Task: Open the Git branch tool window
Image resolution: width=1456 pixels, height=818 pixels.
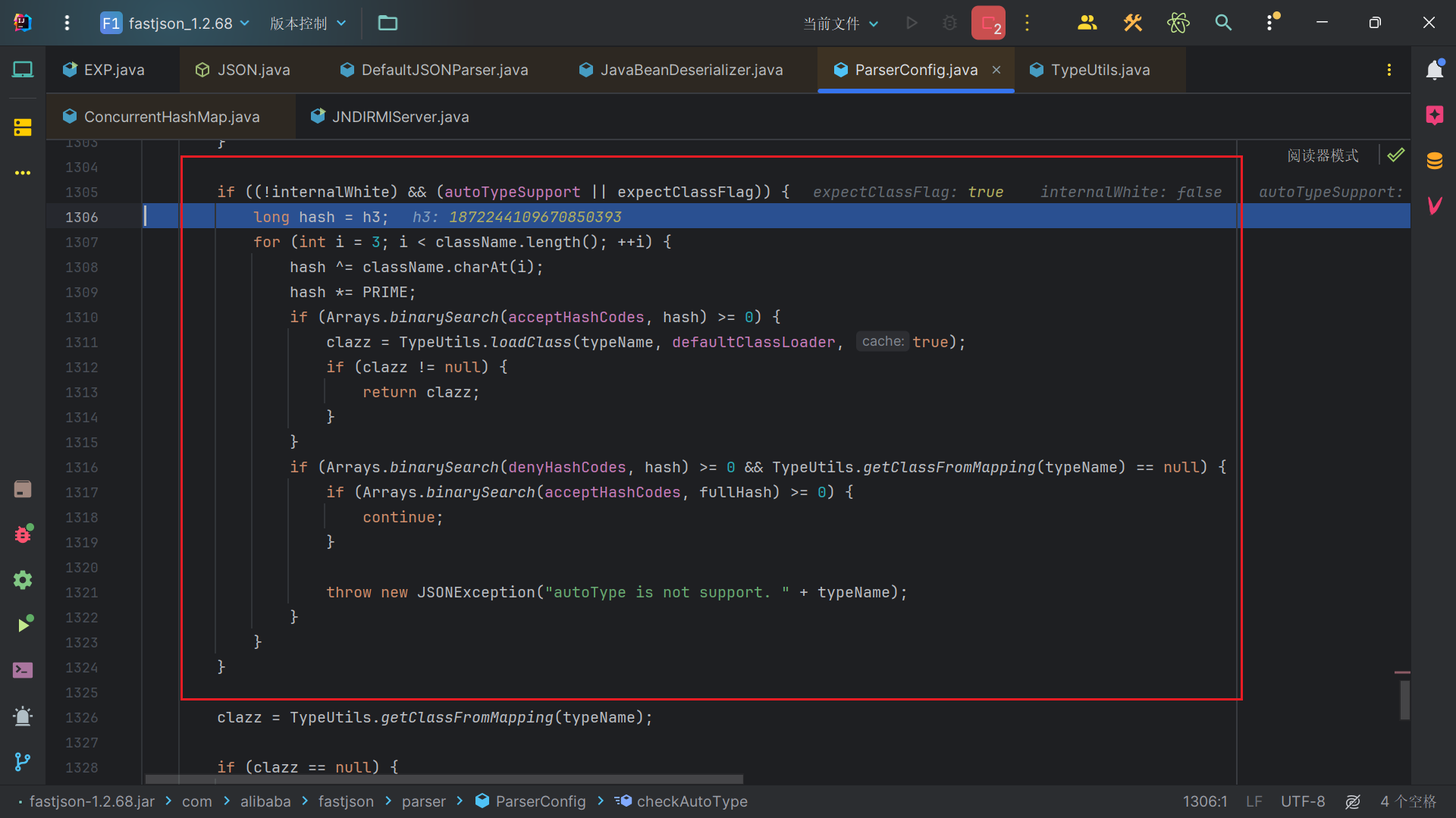Action: click(x=23, y=761)
